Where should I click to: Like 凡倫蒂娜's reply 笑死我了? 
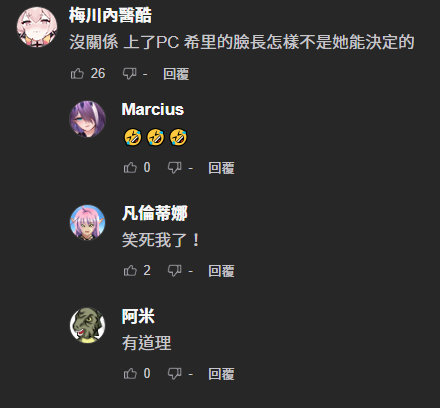(130, 270)
